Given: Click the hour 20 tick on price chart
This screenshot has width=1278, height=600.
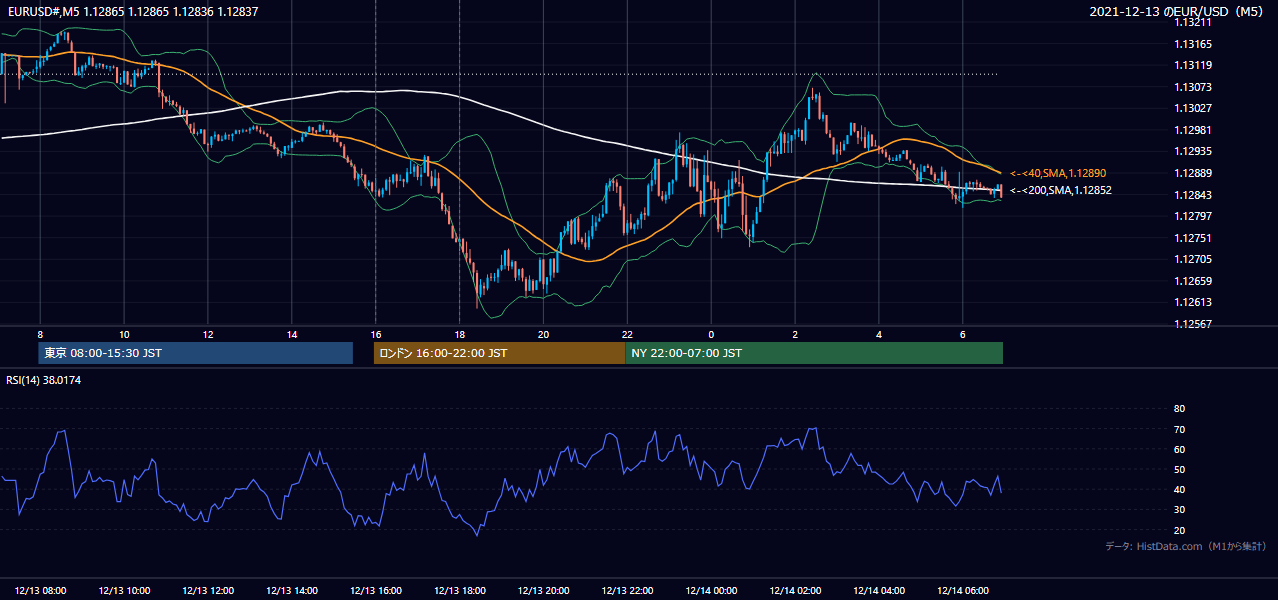Looking at the screenshot, I should pos(543,334).
